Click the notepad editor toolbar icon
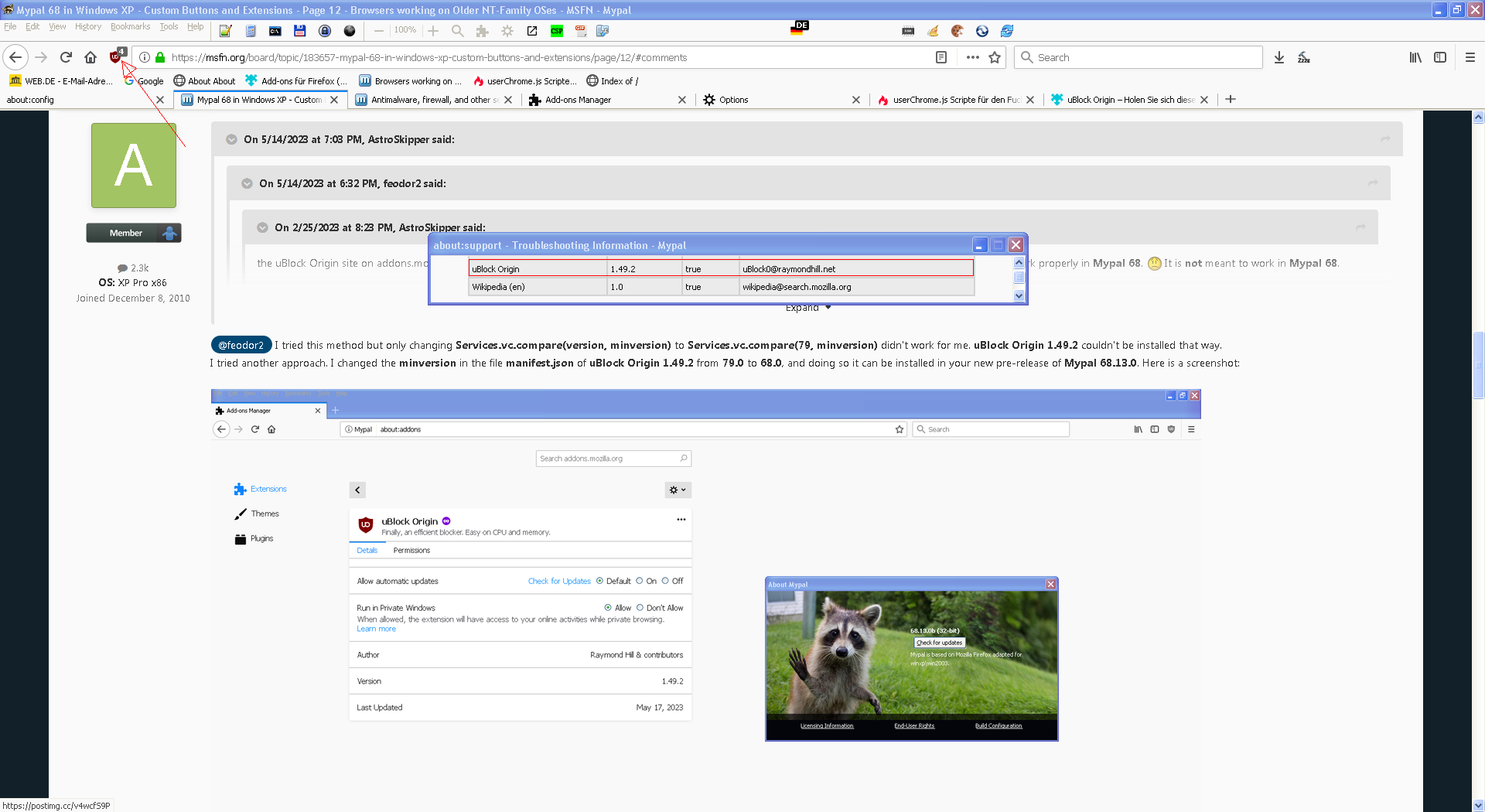 click(x=225, y=31)
